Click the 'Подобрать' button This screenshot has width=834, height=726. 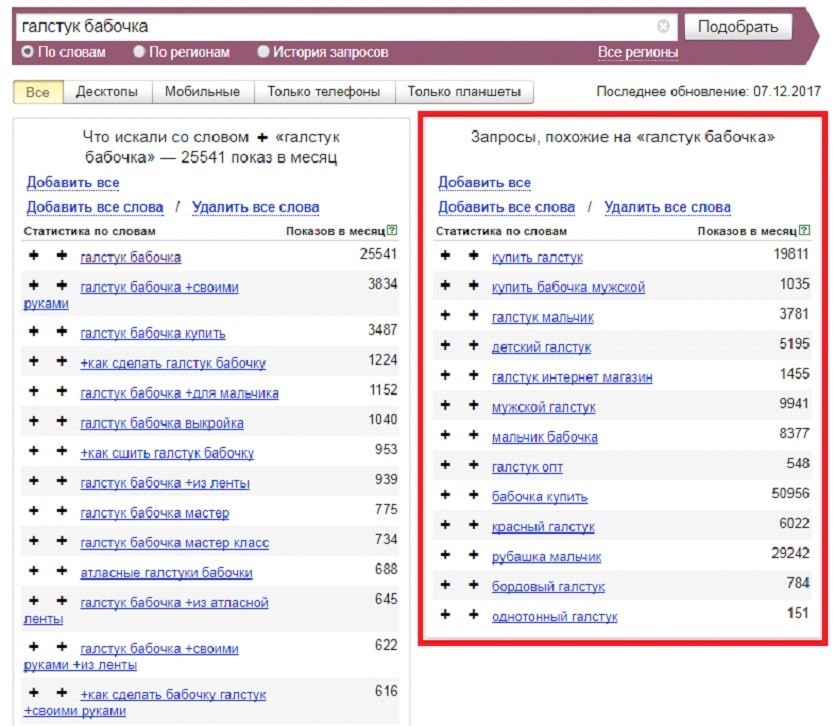coord(738,27)
